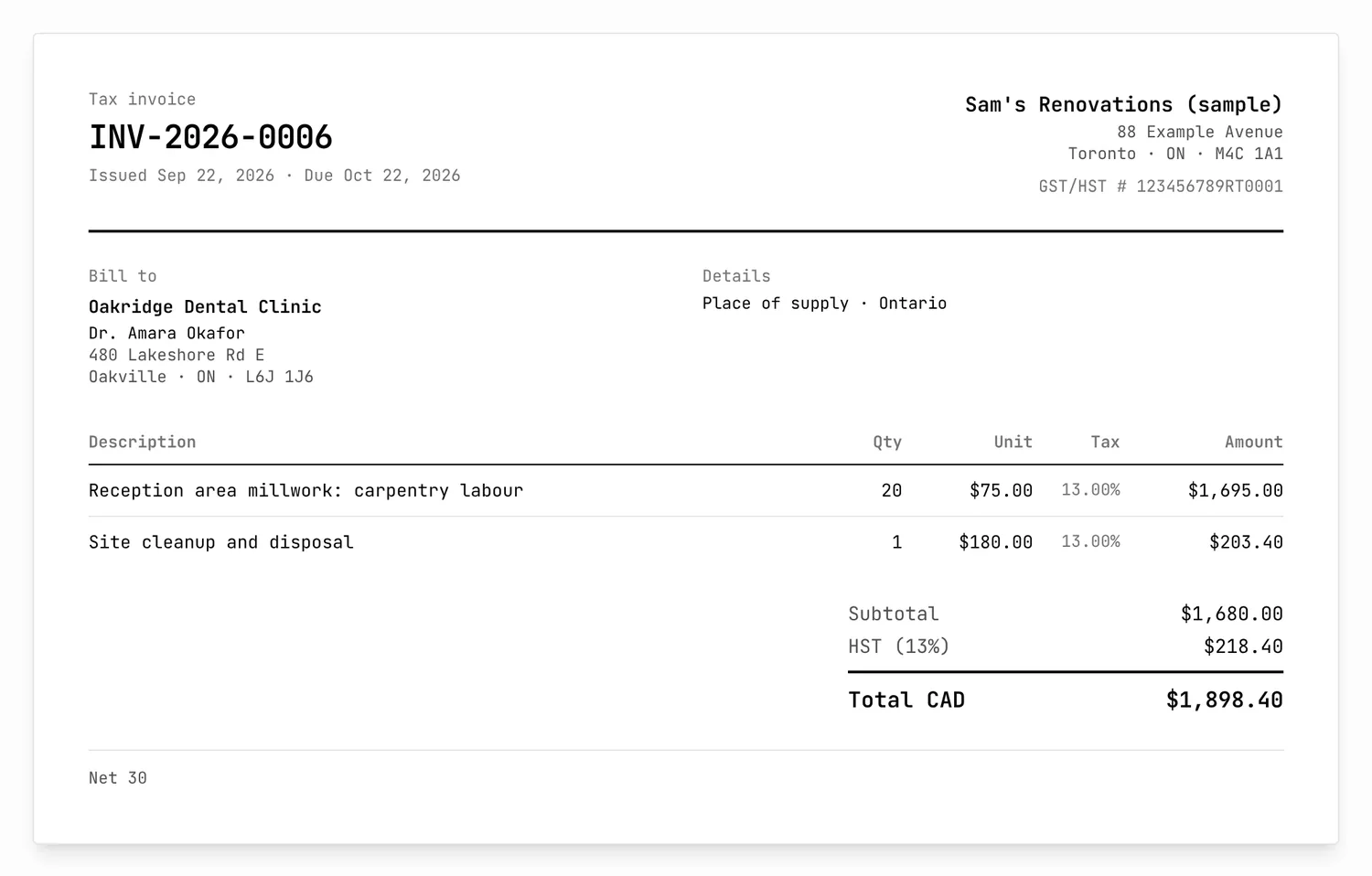Select the $203.40 line amount

(1246, 543)
